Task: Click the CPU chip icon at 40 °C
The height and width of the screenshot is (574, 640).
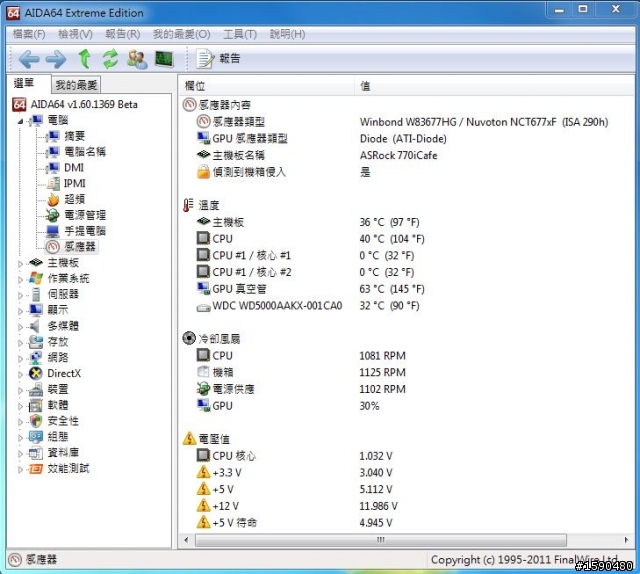Action: pos(203,238)
